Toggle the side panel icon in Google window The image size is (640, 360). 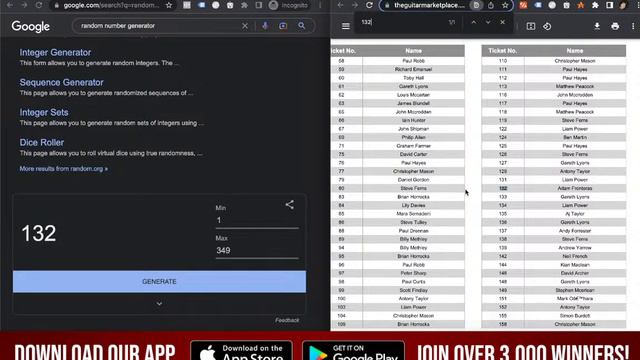coord(259,5)
